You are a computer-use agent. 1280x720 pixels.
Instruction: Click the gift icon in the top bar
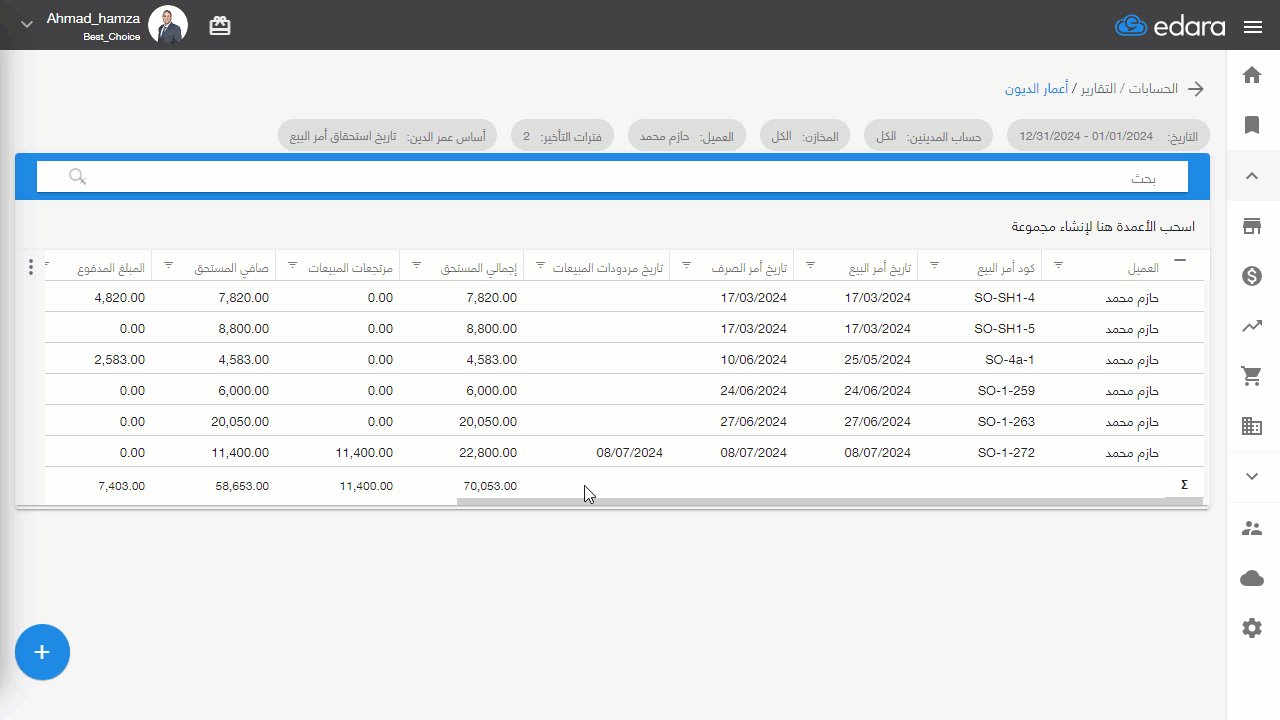[x=220, y=26]
